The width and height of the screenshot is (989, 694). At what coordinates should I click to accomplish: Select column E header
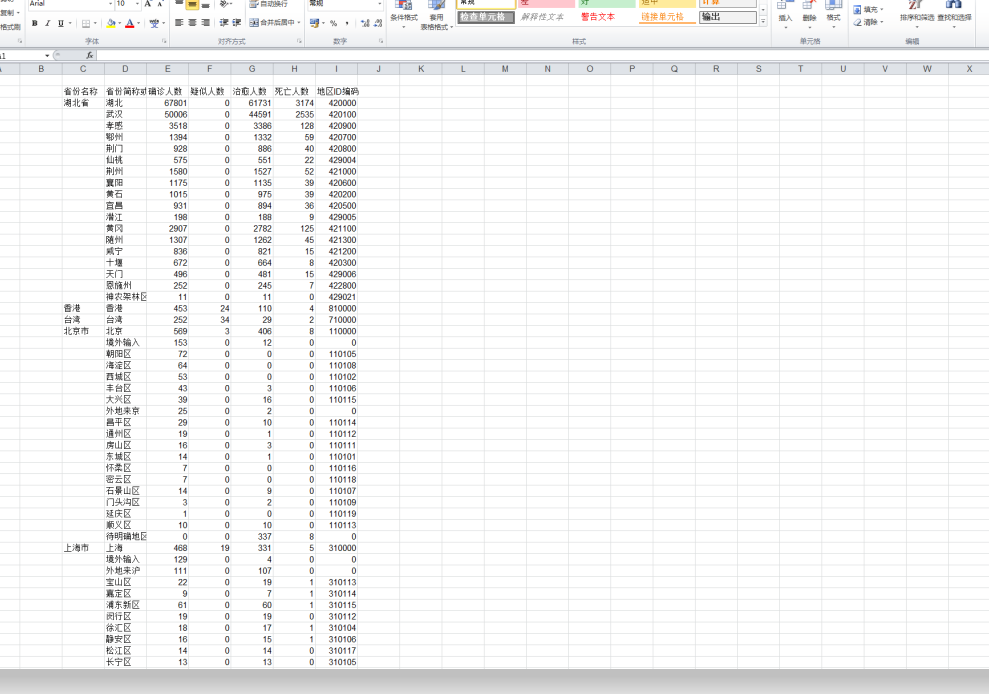[167, 69]
